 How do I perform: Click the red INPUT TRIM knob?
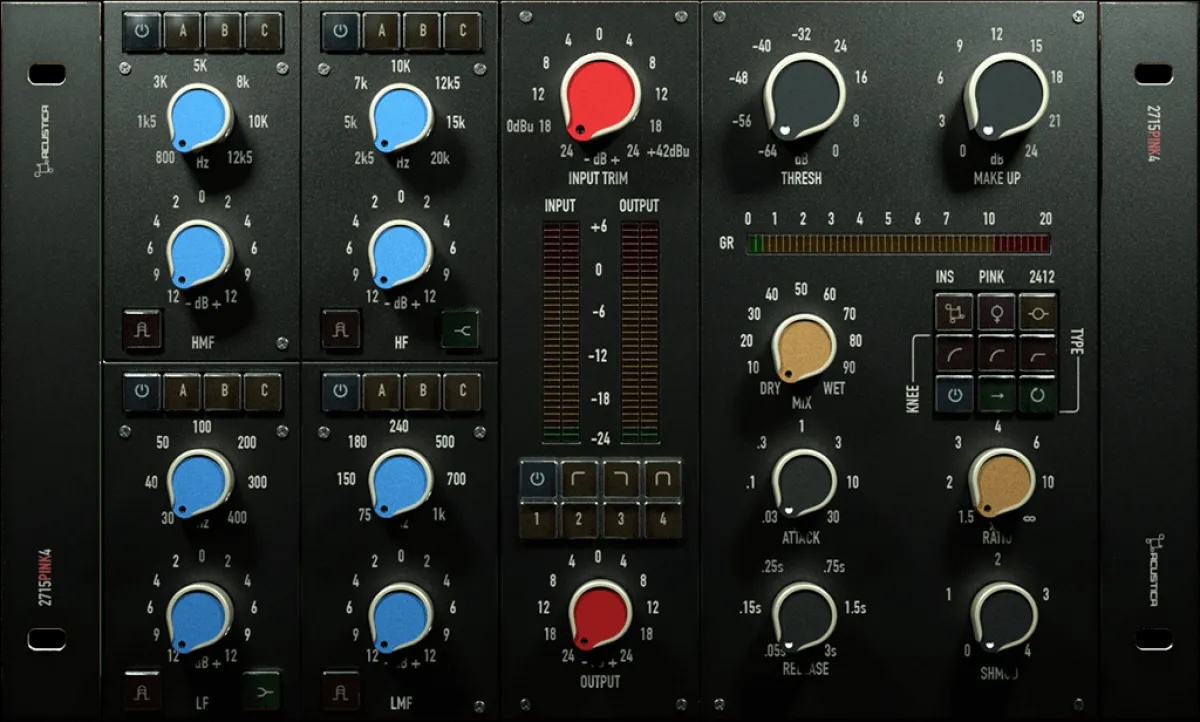pyautogui.click(x=600, y=95)
